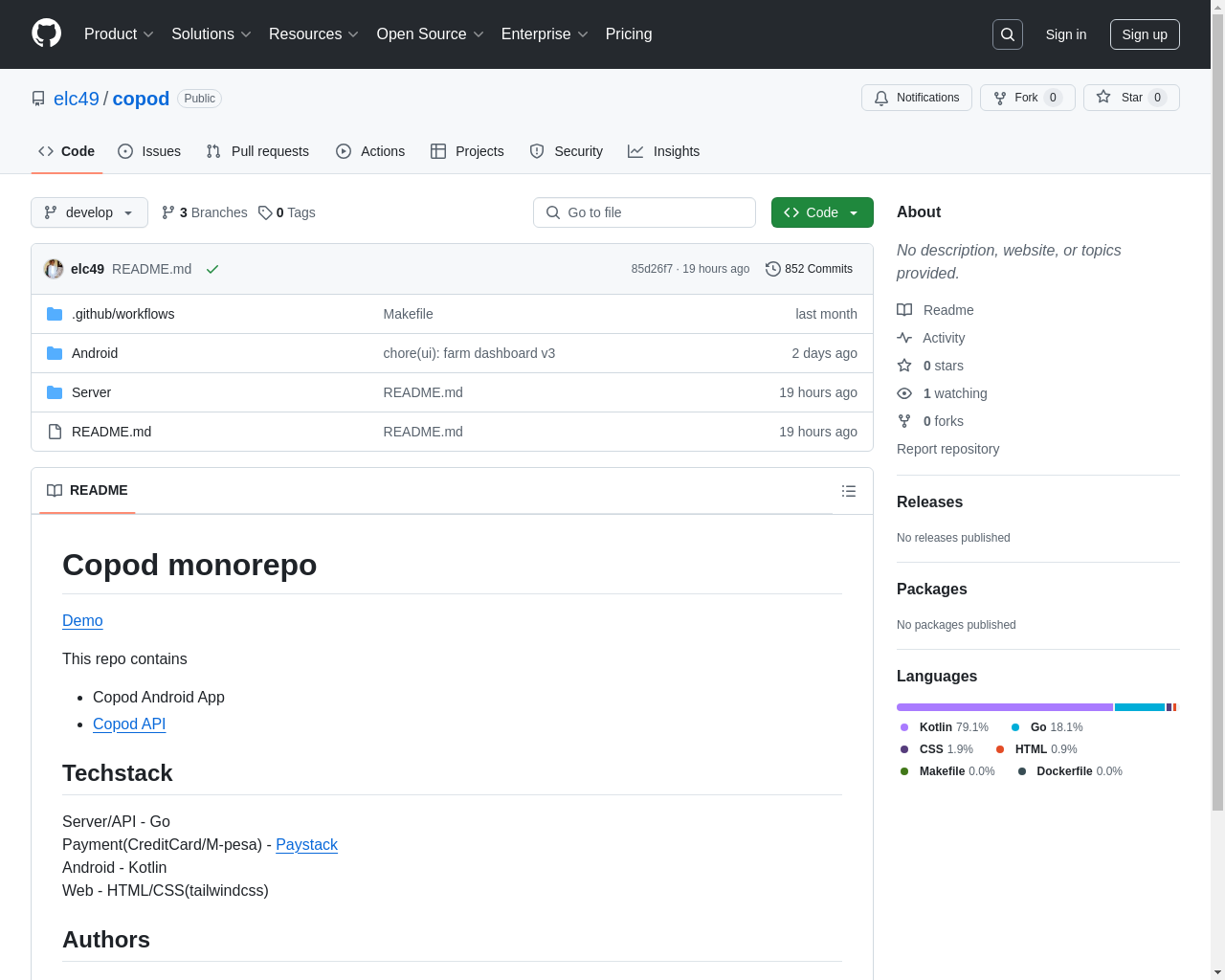Open Kotlin 79.1% language link
1225x980 pixels.
945,727
